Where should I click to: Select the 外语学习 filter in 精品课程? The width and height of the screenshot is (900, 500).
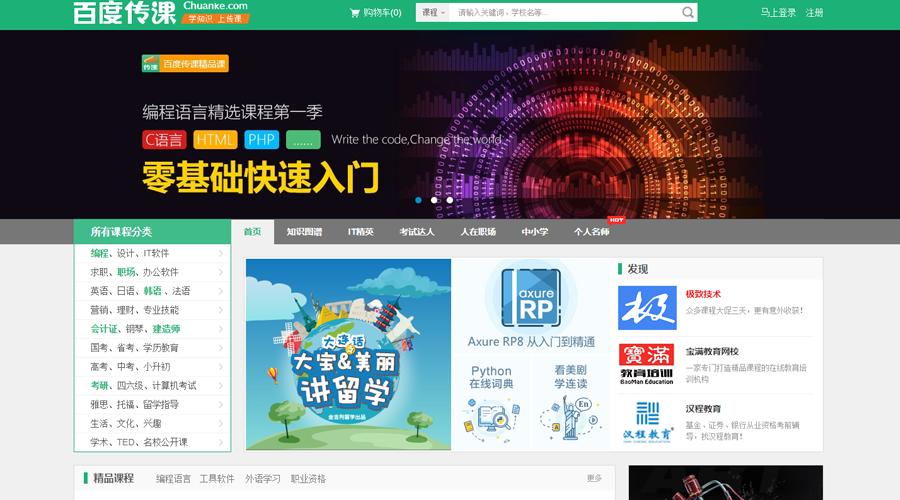(263, 479)
